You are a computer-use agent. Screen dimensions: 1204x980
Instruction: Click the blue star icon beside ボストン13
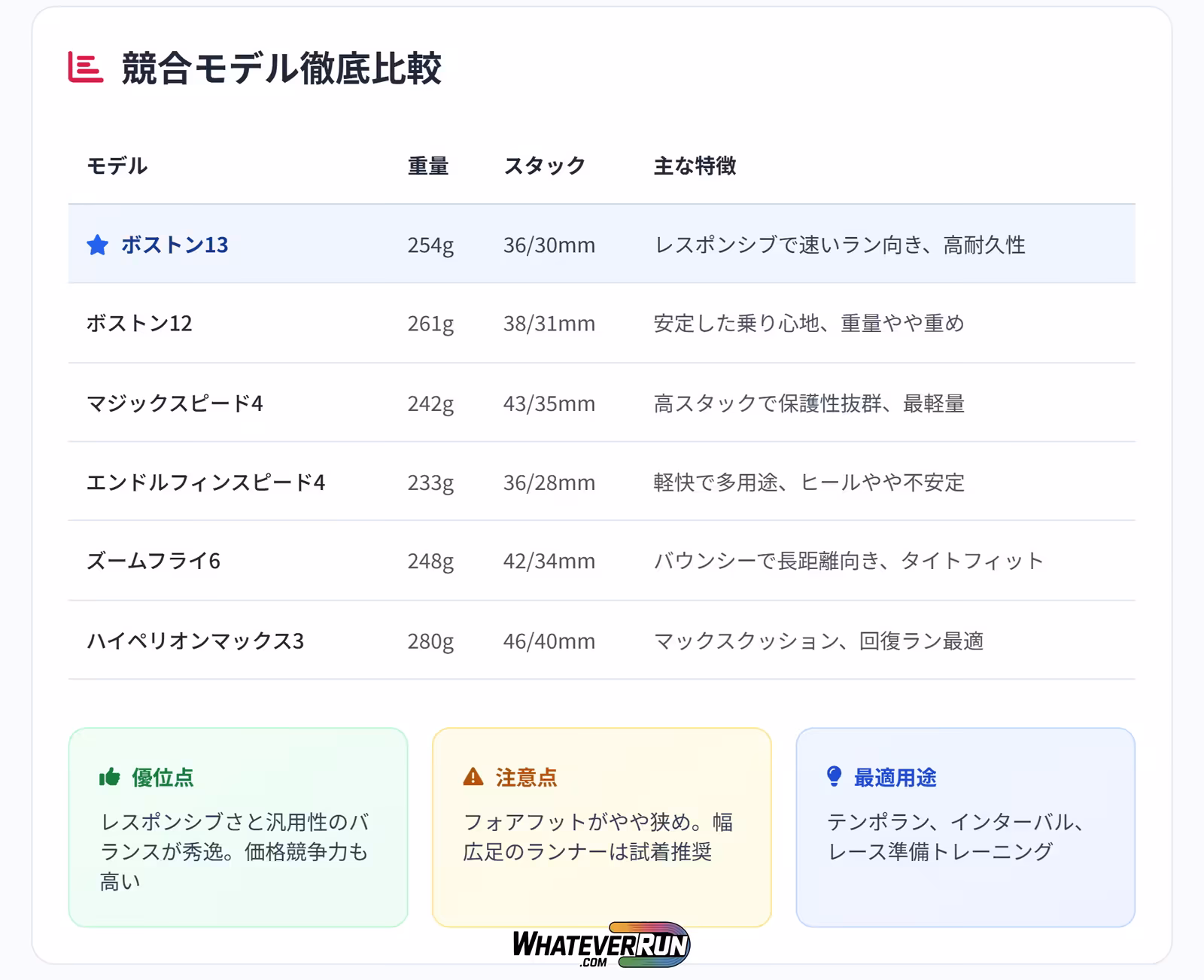point(97,245)
